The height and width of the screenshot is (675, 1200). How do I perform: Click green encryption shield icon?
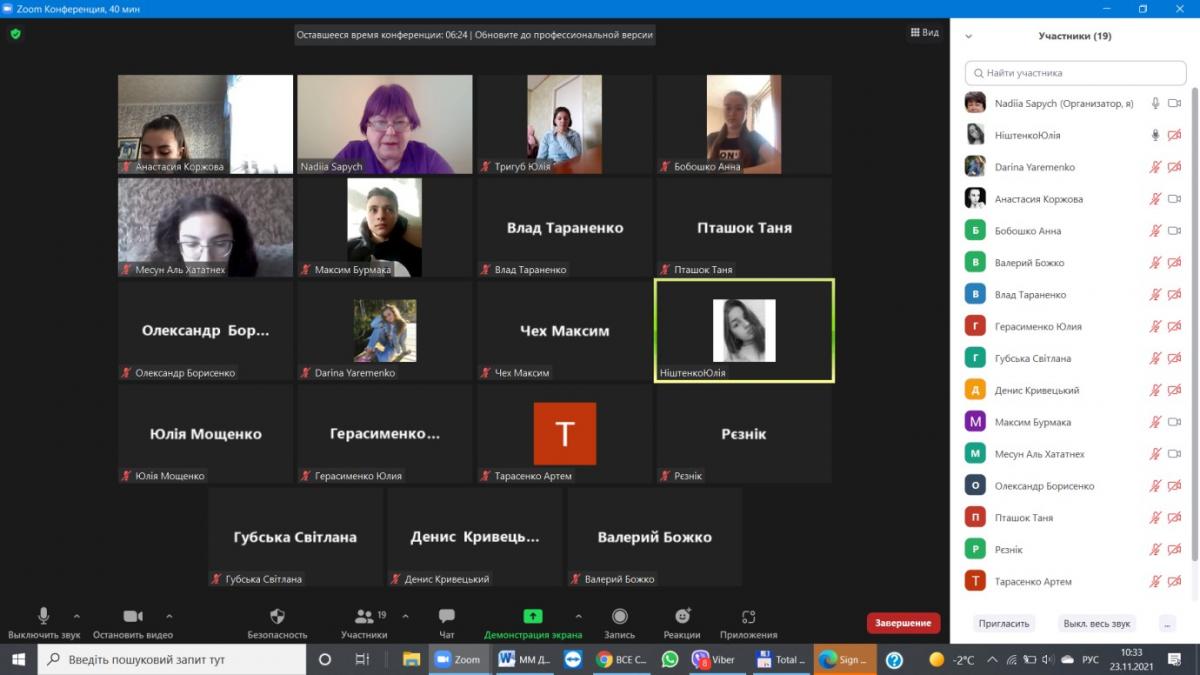pyautogui.click(x=15, y=34)
